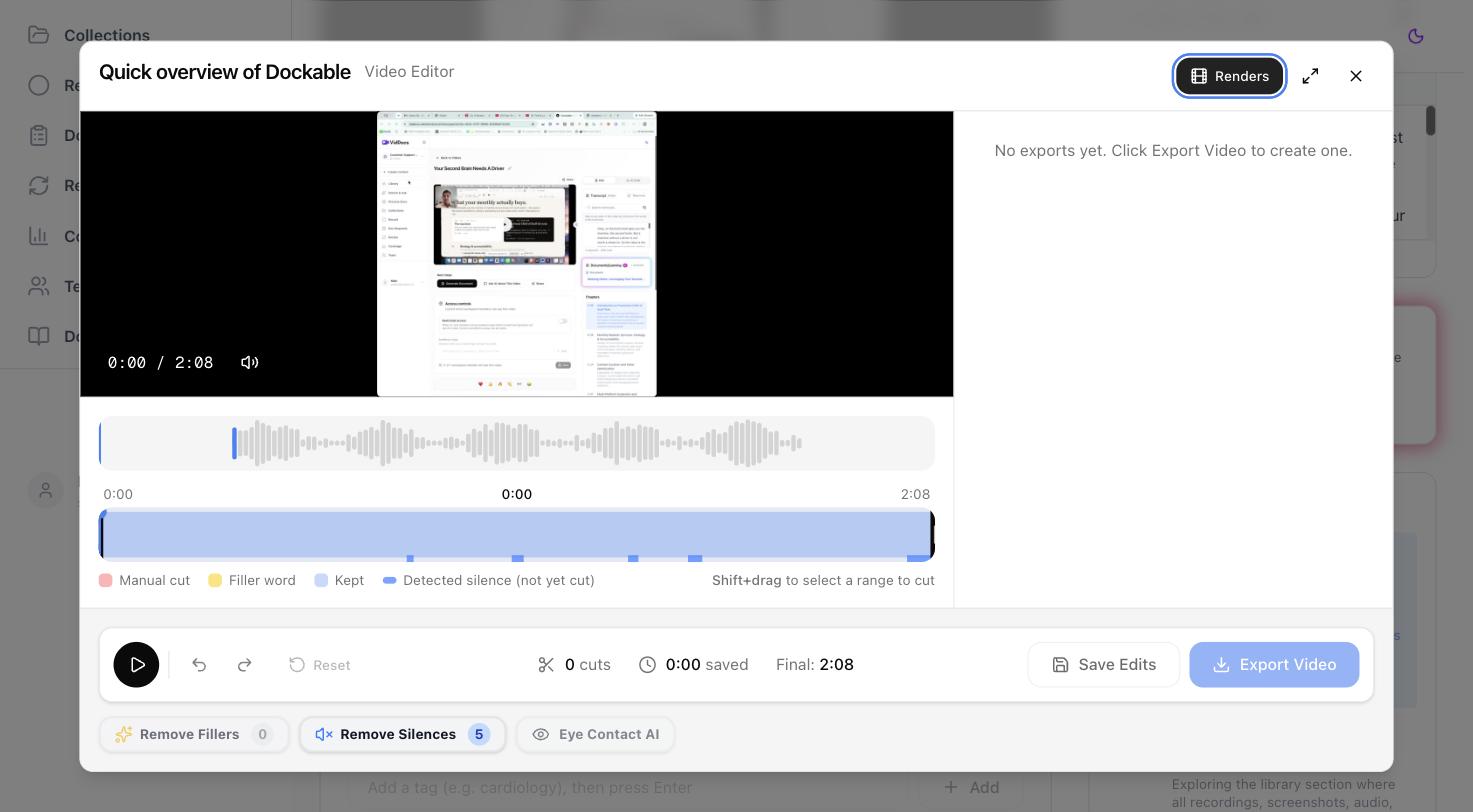Mute the video preview volume
This screenshot has height=812, width=1473.
pyautogui.click(x=250, y=362)
